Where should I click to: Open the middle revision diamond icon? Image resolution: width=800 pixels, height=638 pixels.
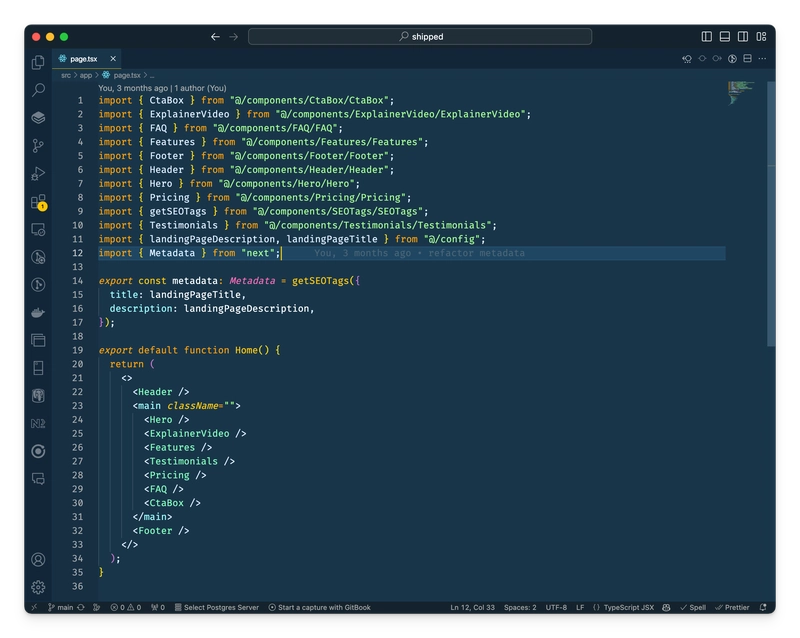(702, 59)
